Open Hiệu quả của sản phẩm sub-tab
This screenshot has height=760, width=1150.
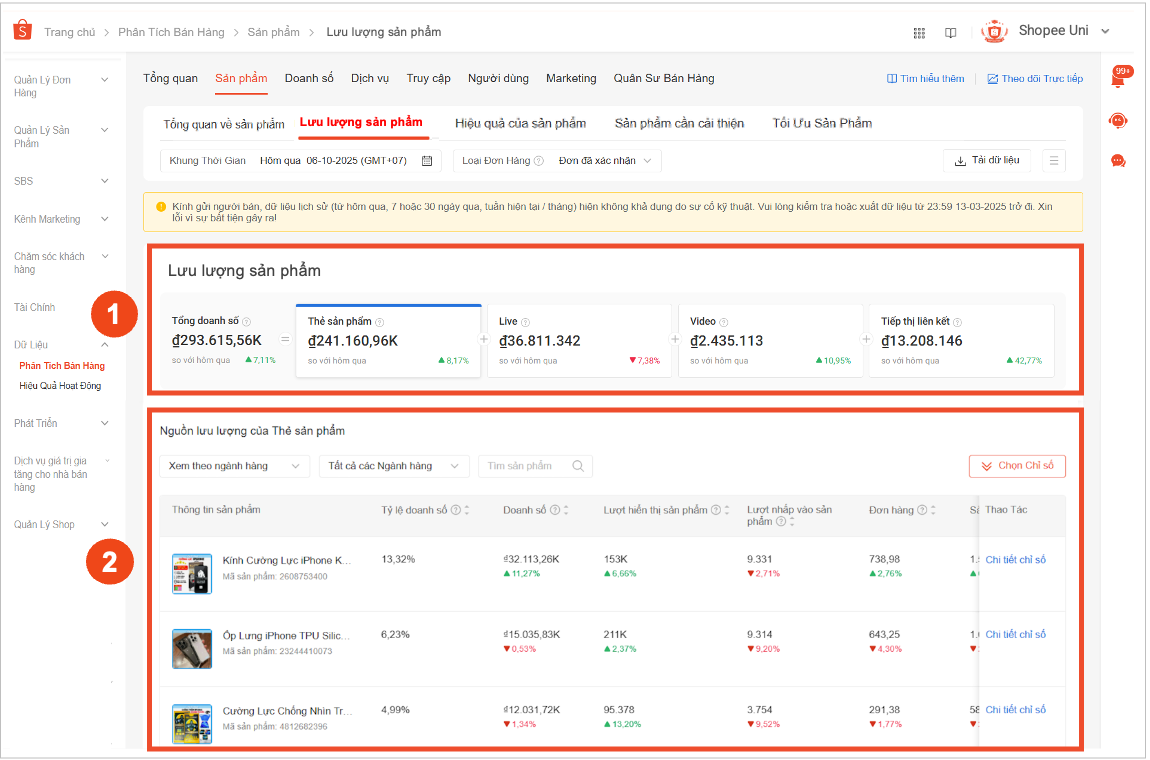point(520,123)
